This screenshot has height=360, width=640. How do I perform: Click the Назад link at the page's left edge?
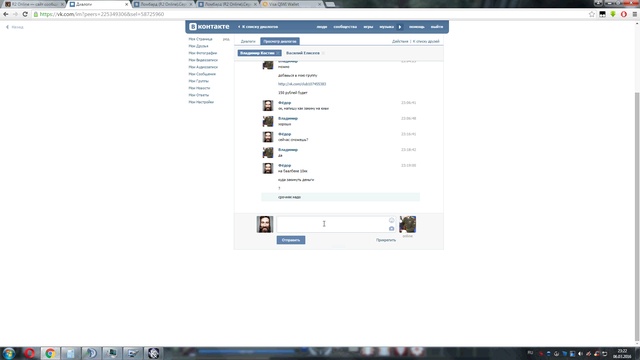(15, 27)
